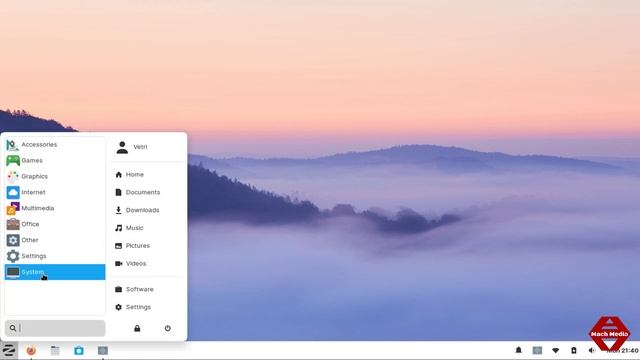This screenshot has height=360, width=640.
Task: Select the highlighted System category
Action: point(55,272)
